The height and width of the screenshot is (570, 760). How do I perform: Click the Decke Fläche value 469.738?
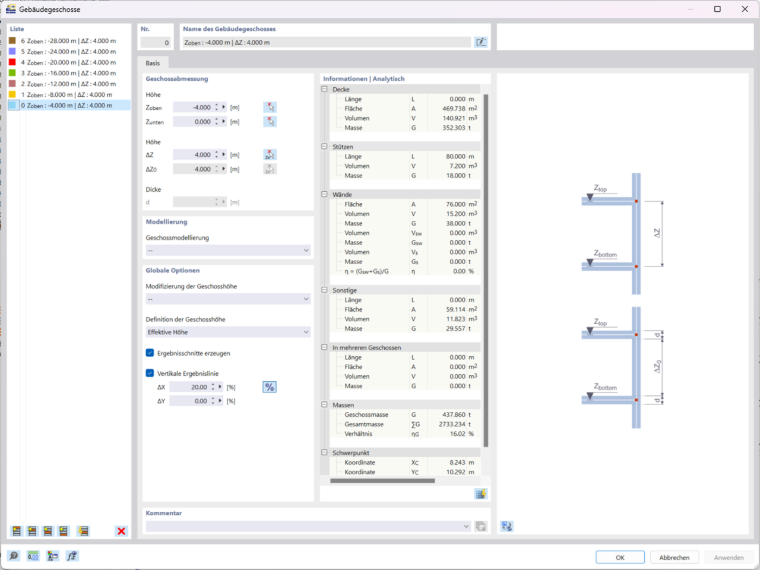click(453, 109)
